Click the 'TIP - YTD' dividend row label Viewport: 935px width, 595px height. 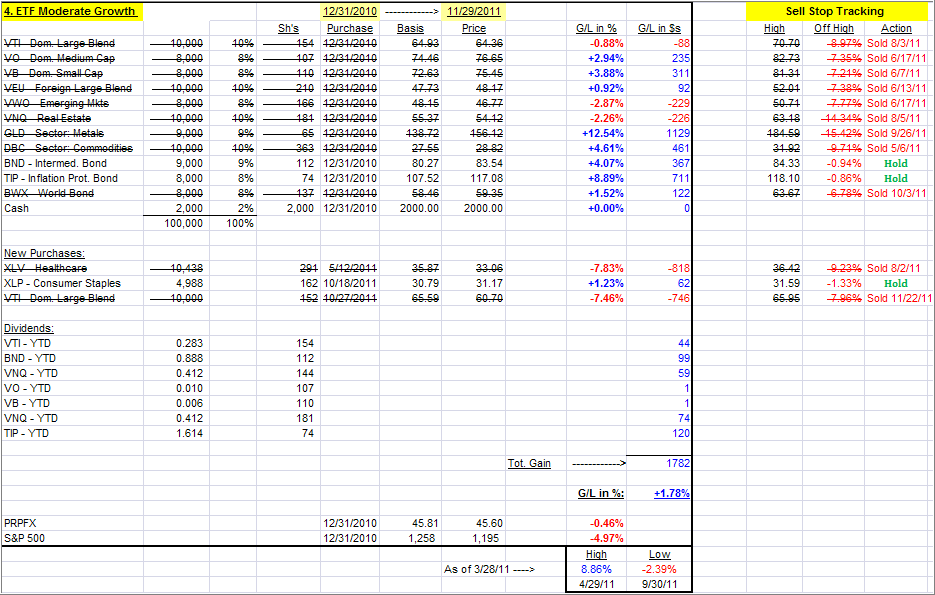[26, 433]
